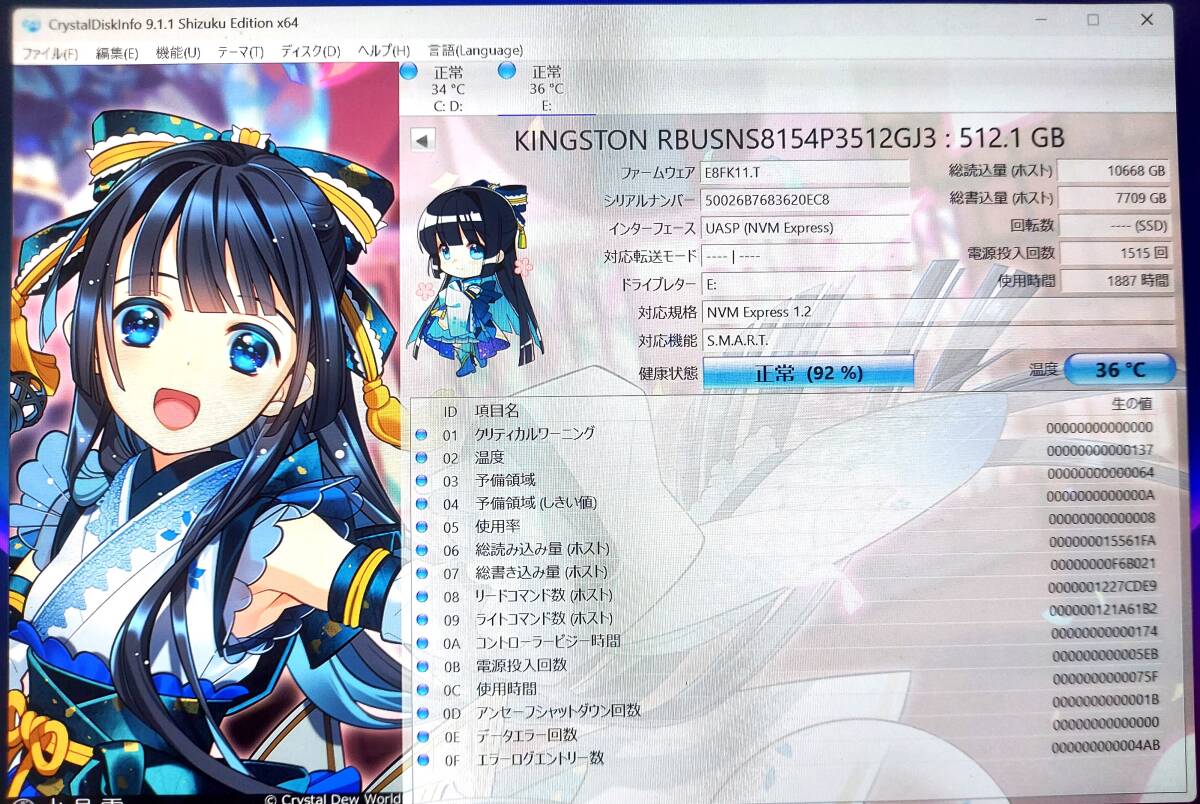Click the status dot for 08 リードコマンド数
Image resolution: width=1200 pixels, height=804 pixels.
(420, 597)
